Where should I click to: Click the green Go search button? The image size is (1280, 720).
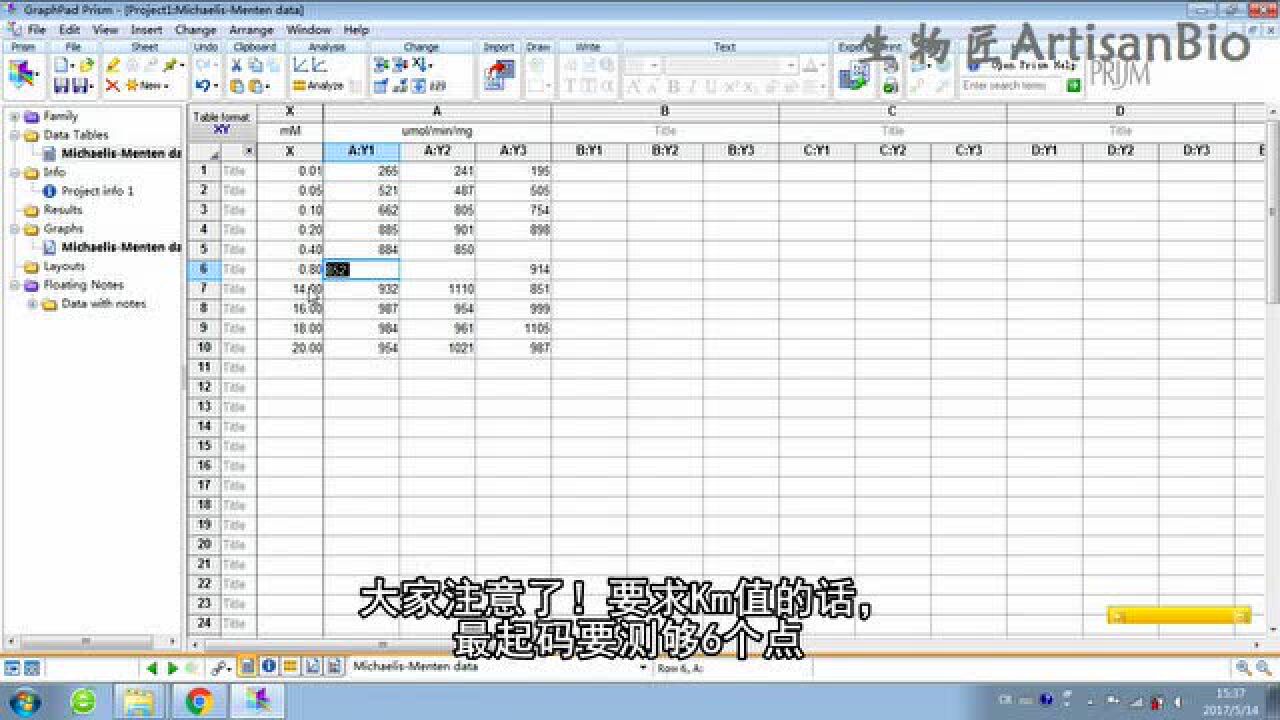tap(1073, 87)
